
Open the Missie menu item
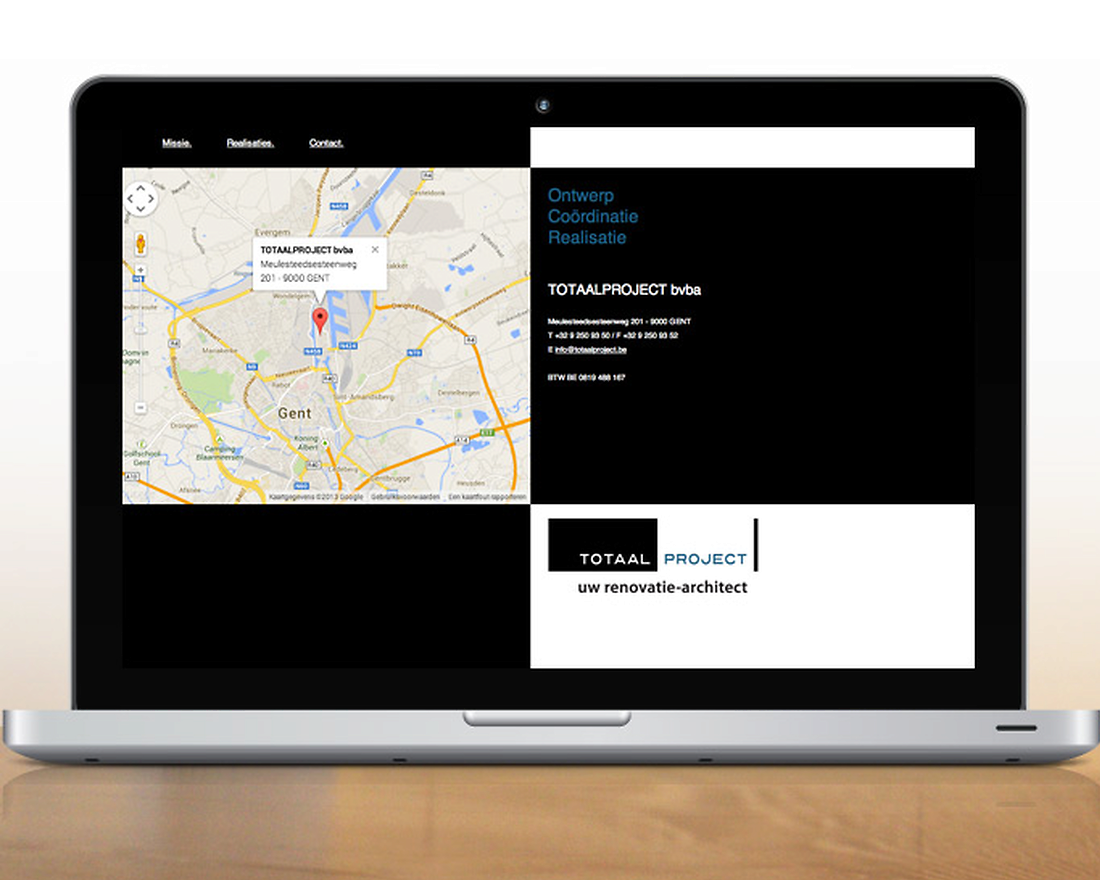point(177,143)
